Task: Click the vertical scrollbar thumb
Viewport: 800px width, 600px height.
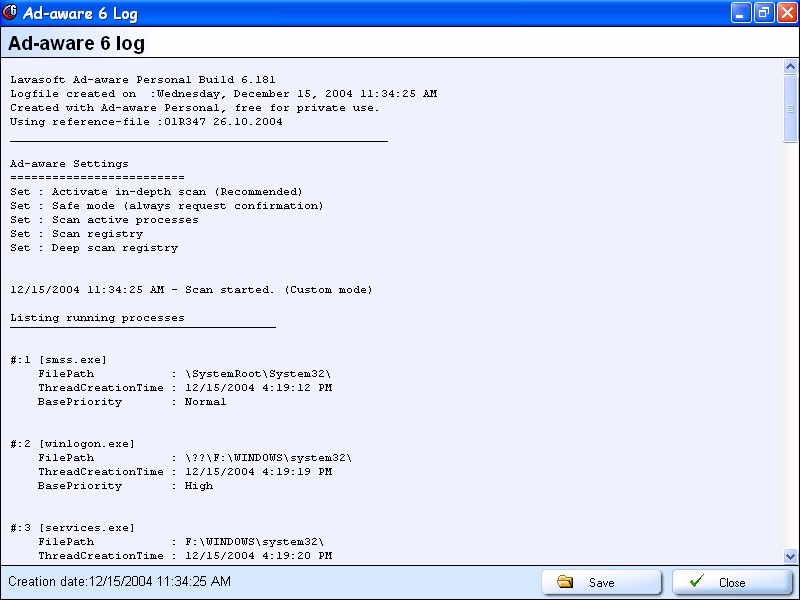Action: click(790, 109)
